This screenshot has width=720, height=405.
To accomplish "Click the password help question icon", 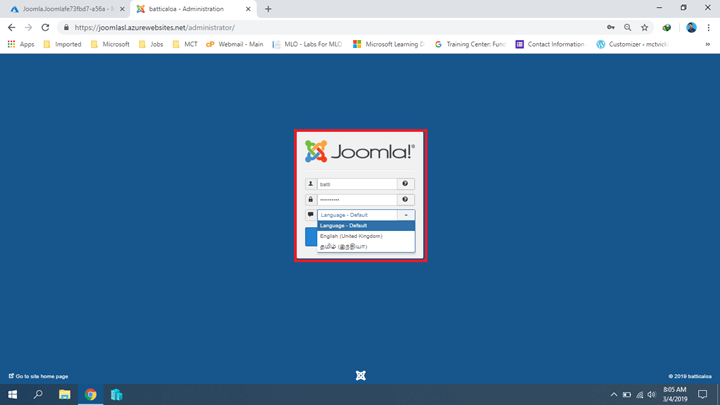I will click(405, 199).
